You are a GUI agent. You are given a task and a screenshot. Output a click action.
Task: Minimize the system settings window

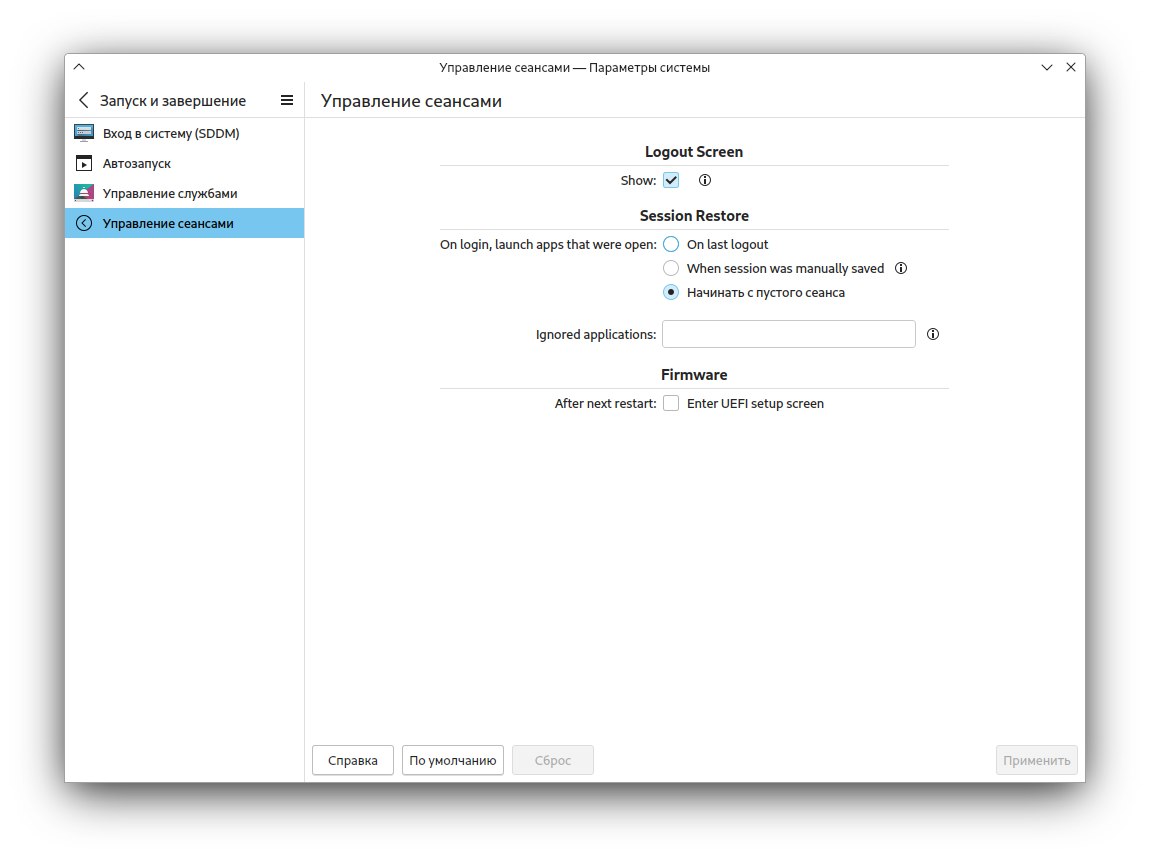tap(1047, 67)
